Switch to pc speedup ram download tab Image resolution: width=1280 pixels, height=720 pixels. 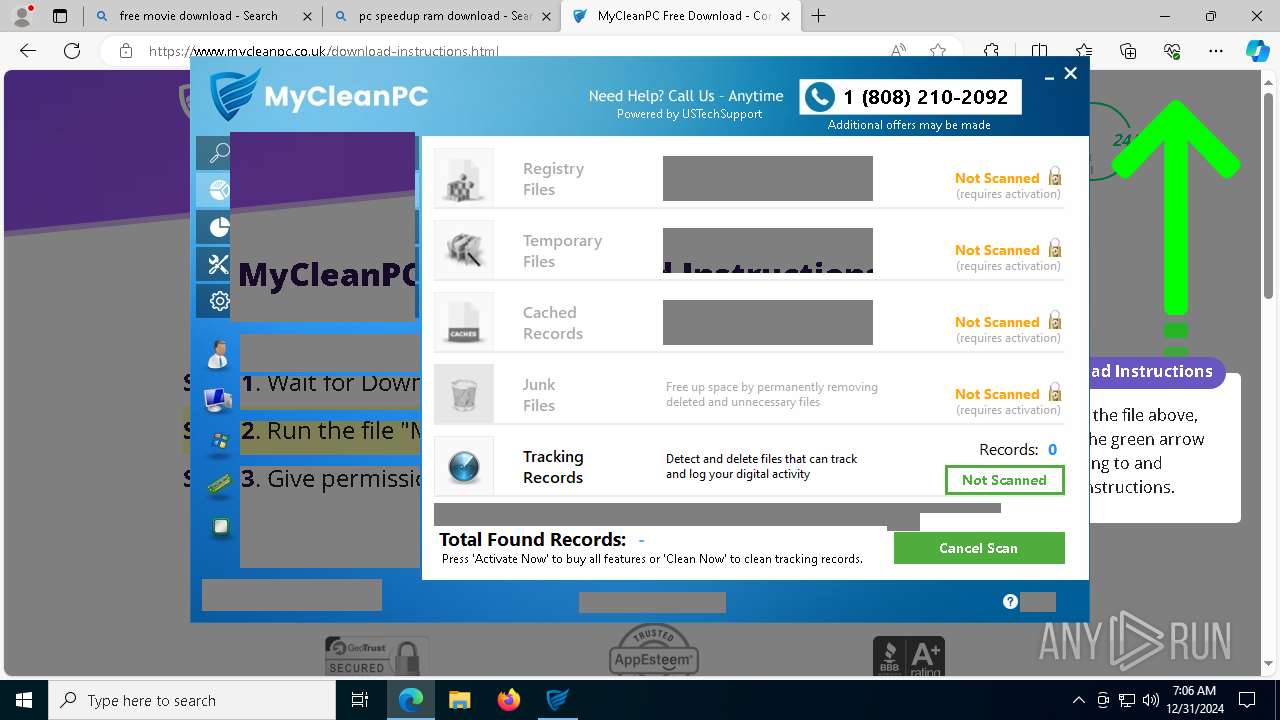coord(443,16)
